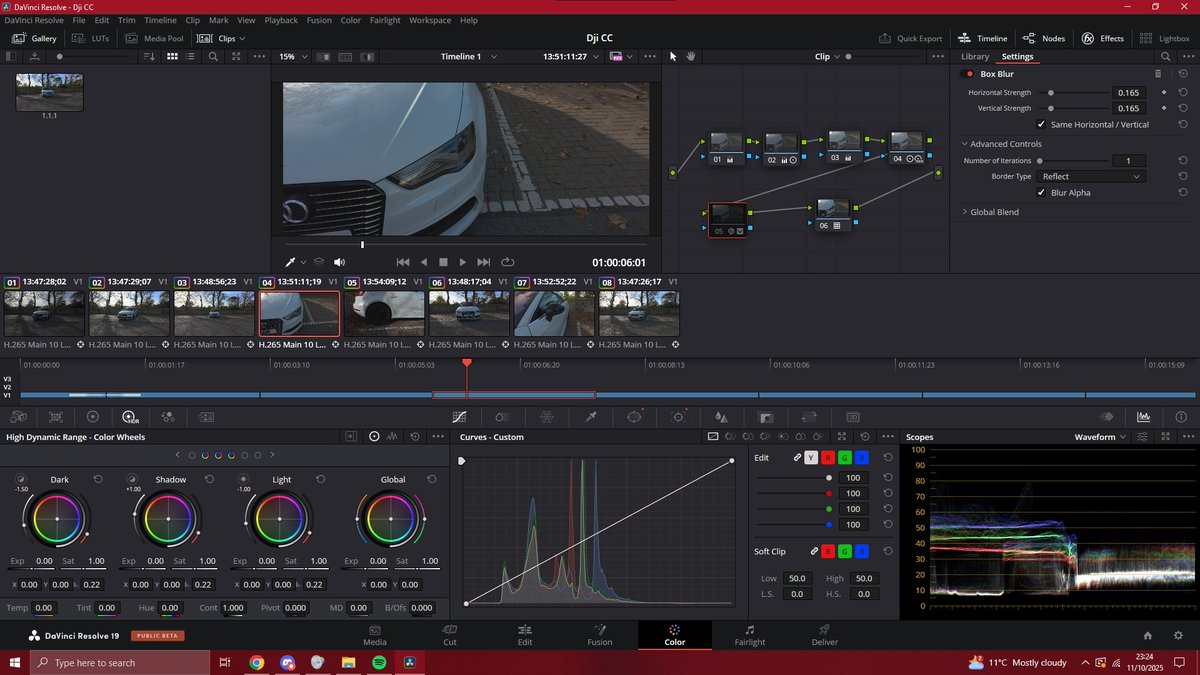Open the Key palette
Viewport: 1200px width, 675px height.
click(766, 416)
